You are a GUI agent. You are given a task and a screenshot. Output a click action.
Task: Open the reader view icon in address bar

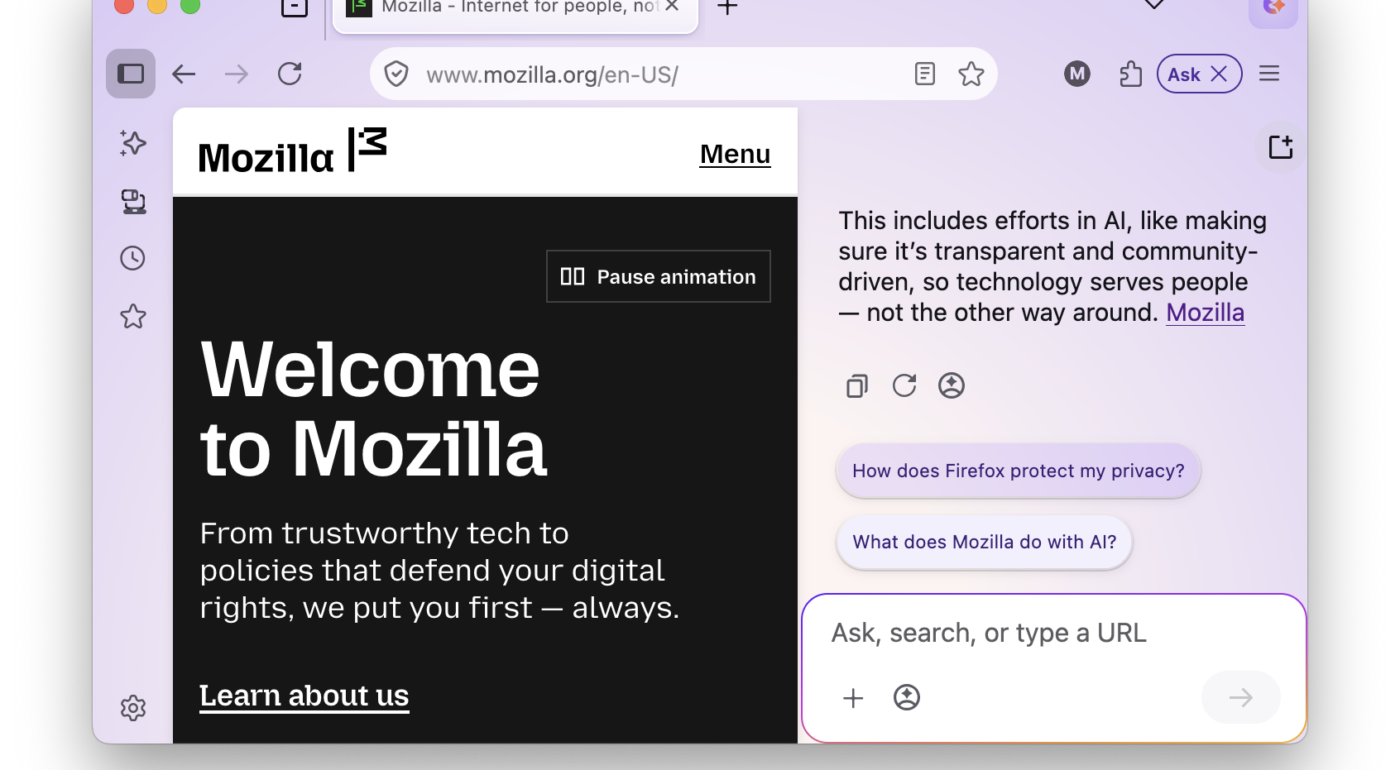click(924, 73)
